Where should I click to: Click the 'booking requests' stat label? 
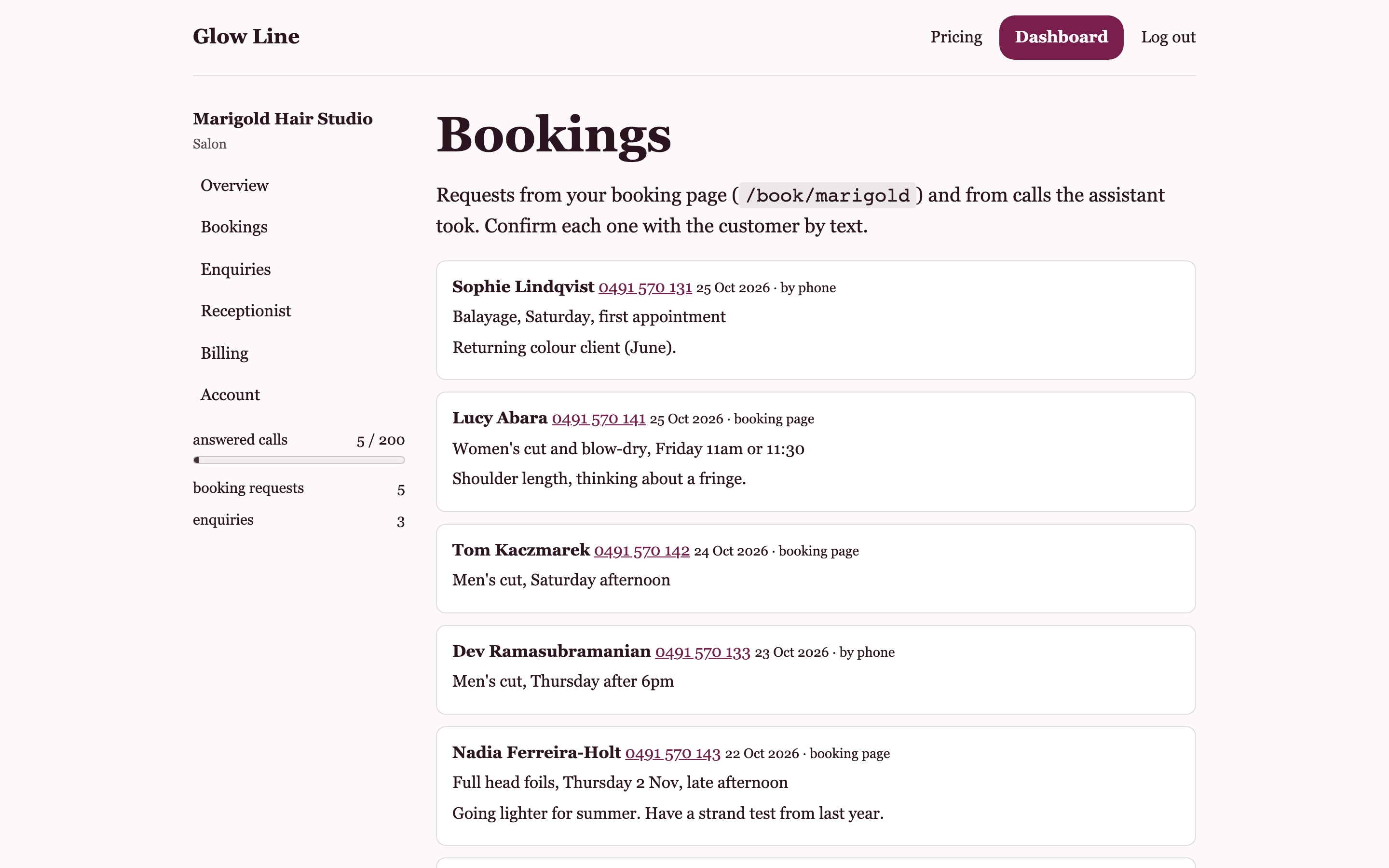[x=248, y=488]
